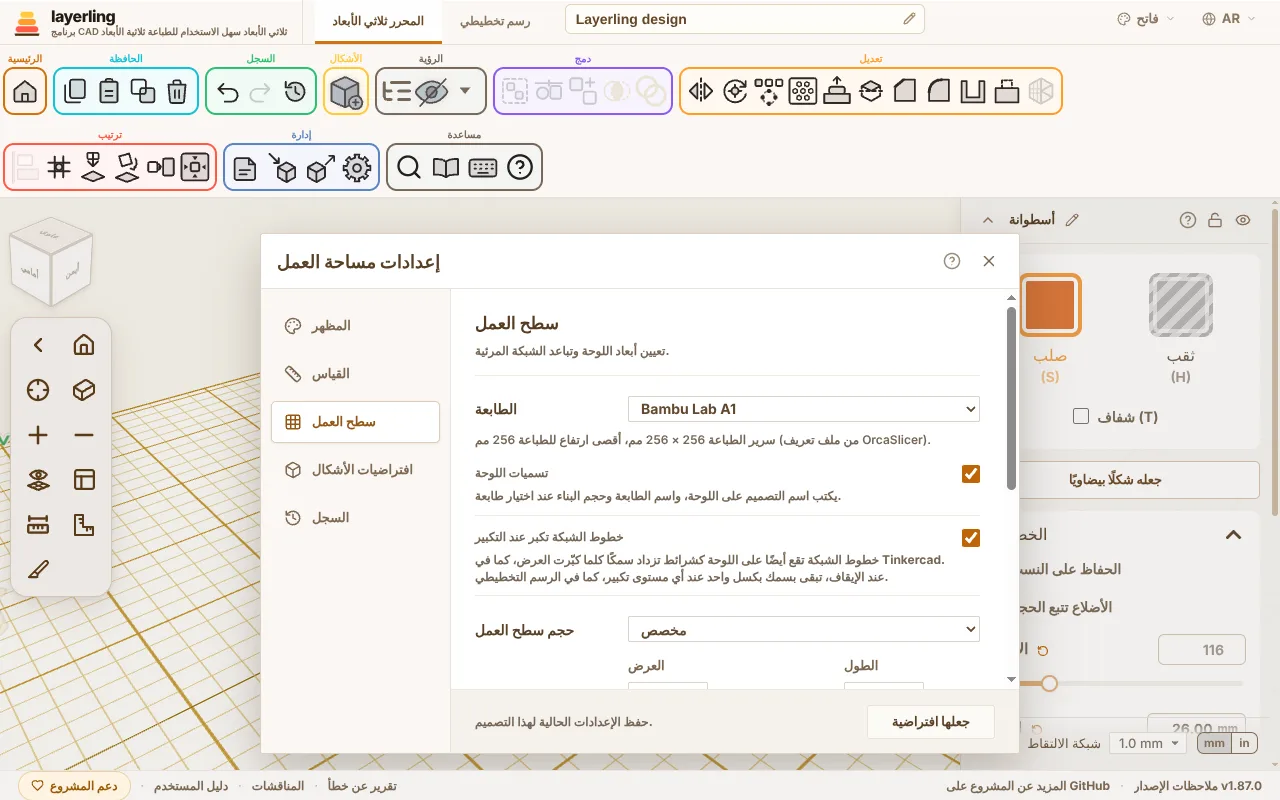
Task: Open the discussions link in footer
Action: point(277,786)
